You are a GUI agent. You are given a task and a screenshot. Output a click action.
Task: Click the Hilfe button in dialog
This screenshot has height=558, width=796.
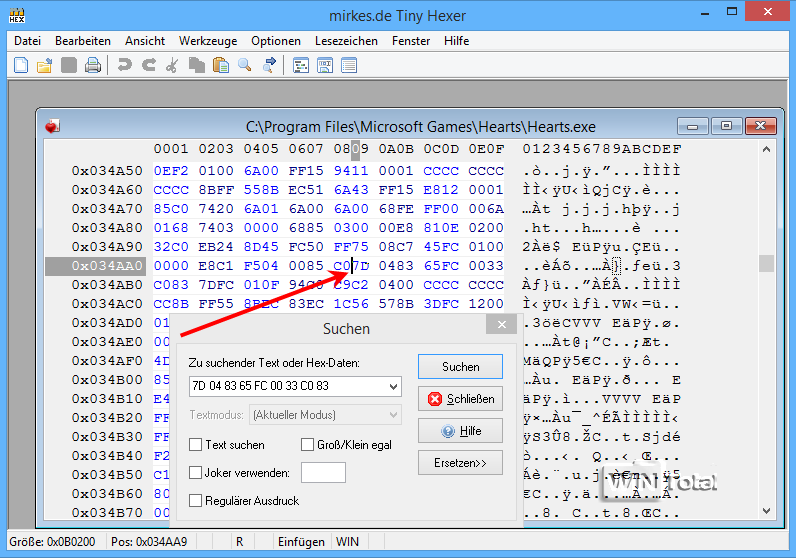pyautogui.click(x=460, y=431)
